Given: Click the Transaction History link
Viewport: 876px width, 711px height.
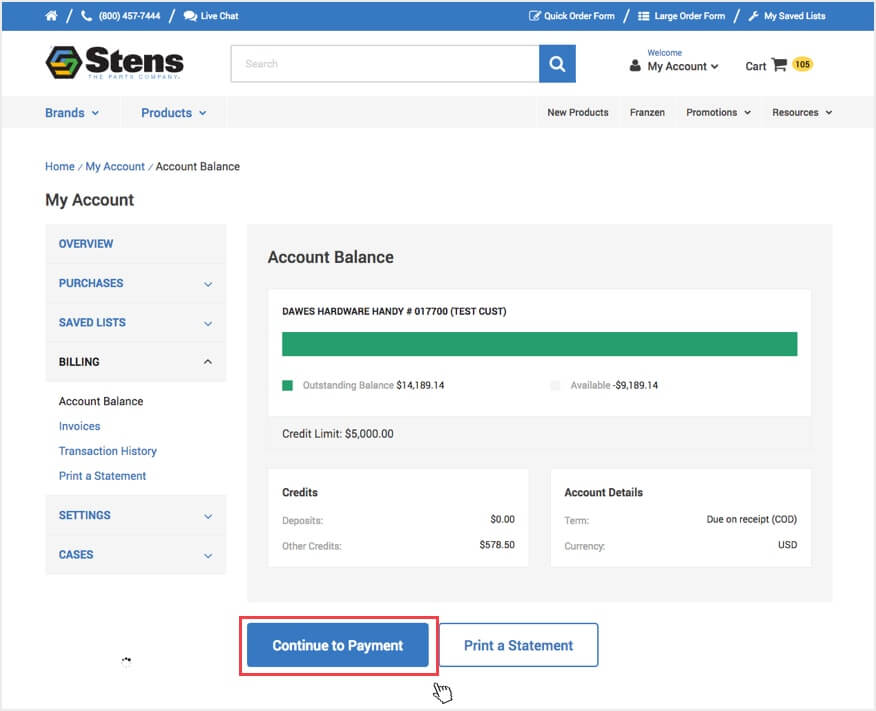Looking at the screenshot, I should pyautogui.click(x=107, y=451).
